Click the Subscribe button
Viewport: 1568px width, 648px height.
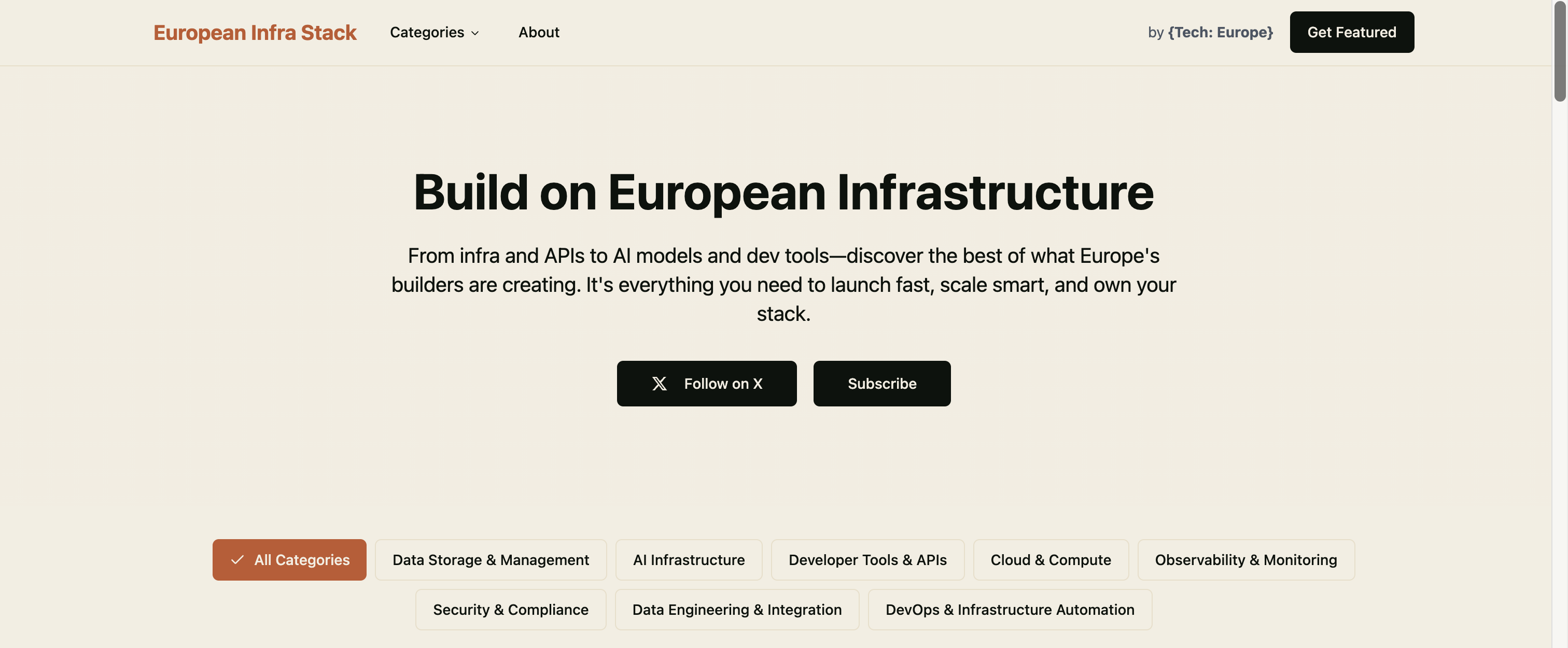point(882,383)
